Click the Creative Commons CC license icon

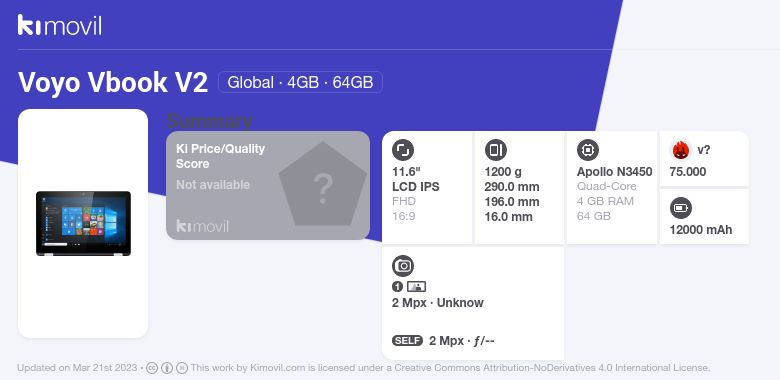coord(152,368)
